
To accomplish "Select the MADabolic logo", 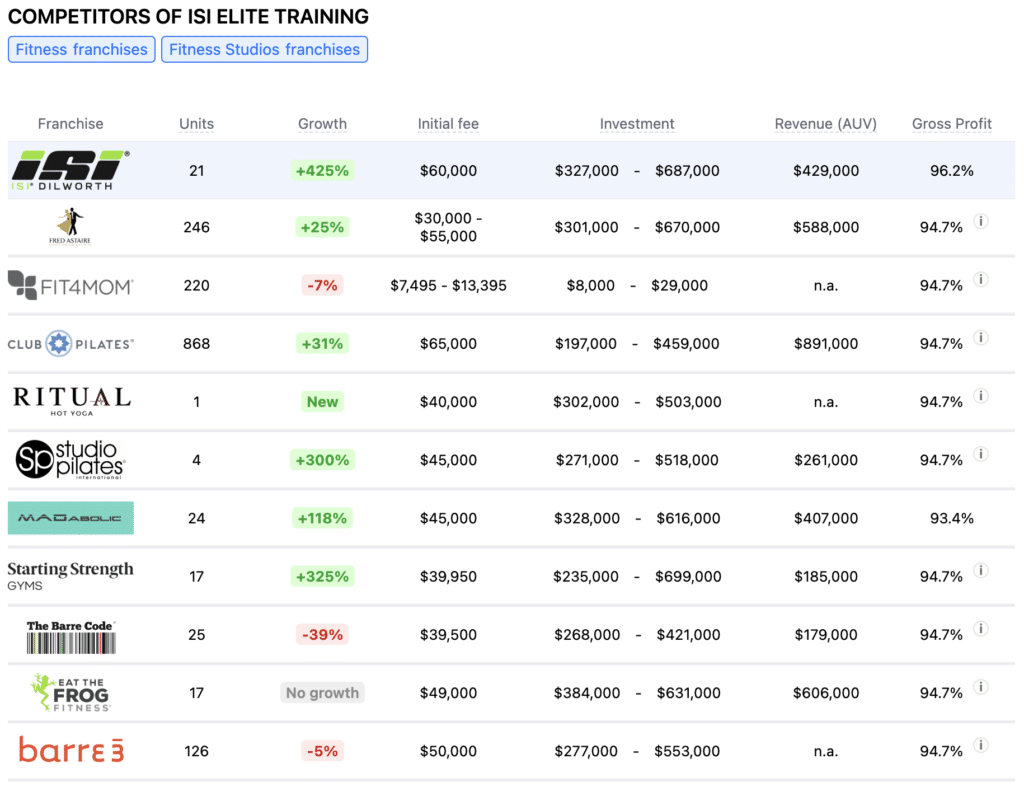I will 71,518.
